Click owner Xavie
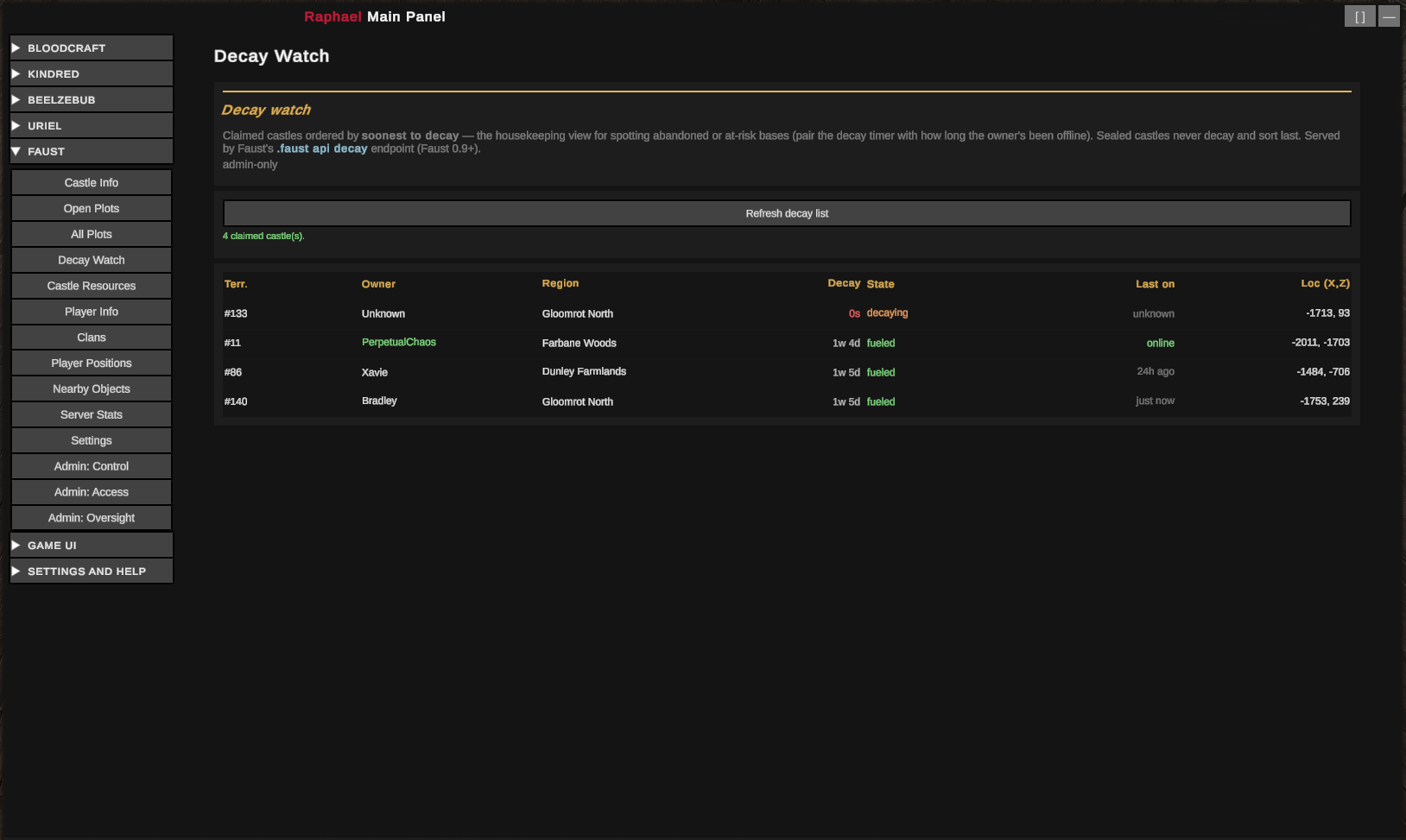The width and height of the screenshot is (1406, 840). click(375, 372)
